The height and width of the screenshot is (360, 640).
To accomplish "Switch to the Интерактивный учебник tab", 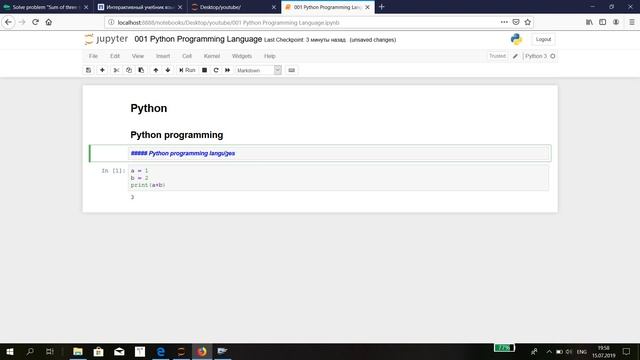I will [x=140, y=7].
